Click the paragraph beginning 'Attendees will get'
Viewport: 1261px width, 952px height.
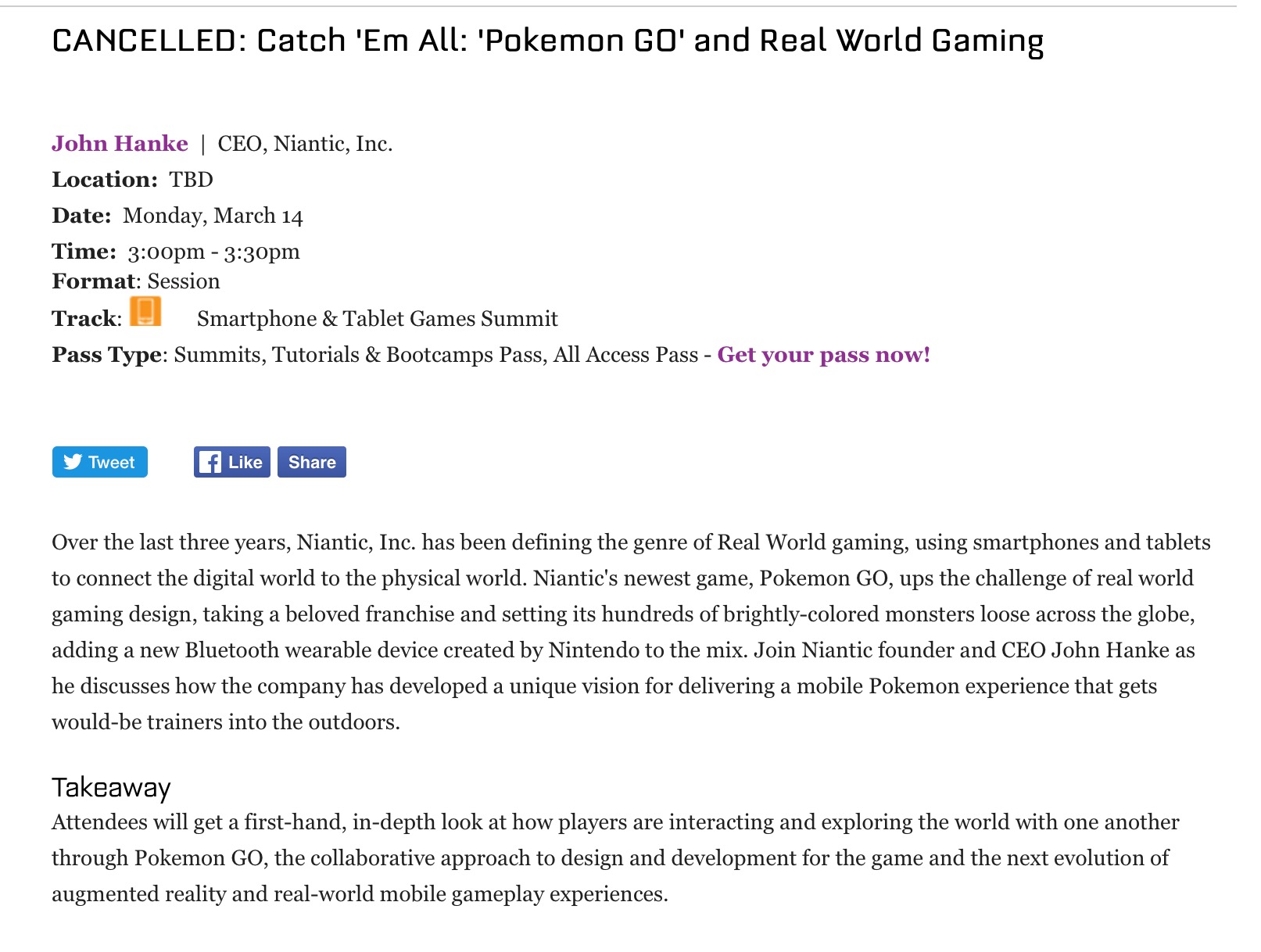click(615, 858)
